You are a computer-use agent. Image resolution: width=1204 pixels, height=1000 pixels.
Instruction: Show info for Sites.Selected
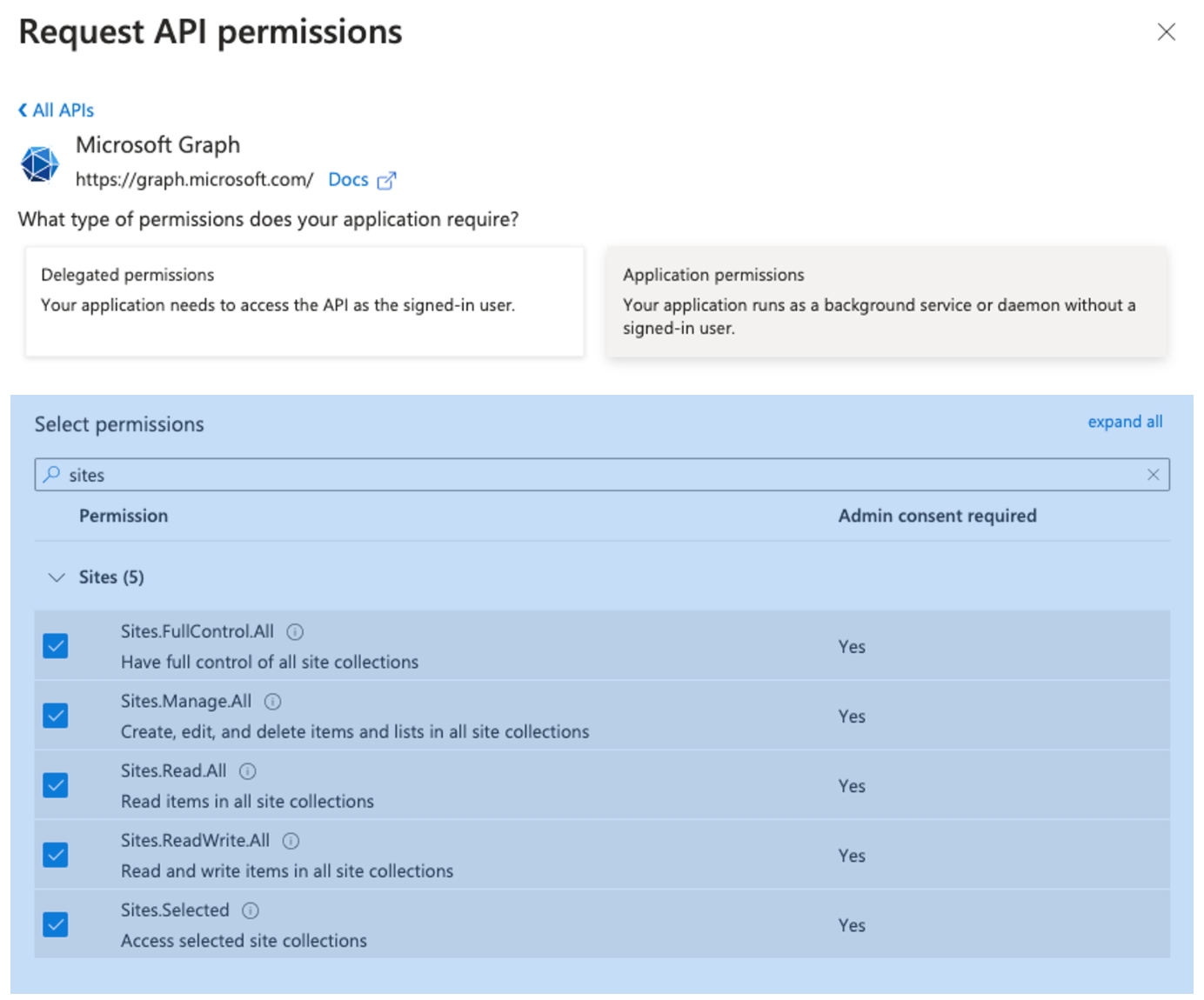(x=251, y=910)
